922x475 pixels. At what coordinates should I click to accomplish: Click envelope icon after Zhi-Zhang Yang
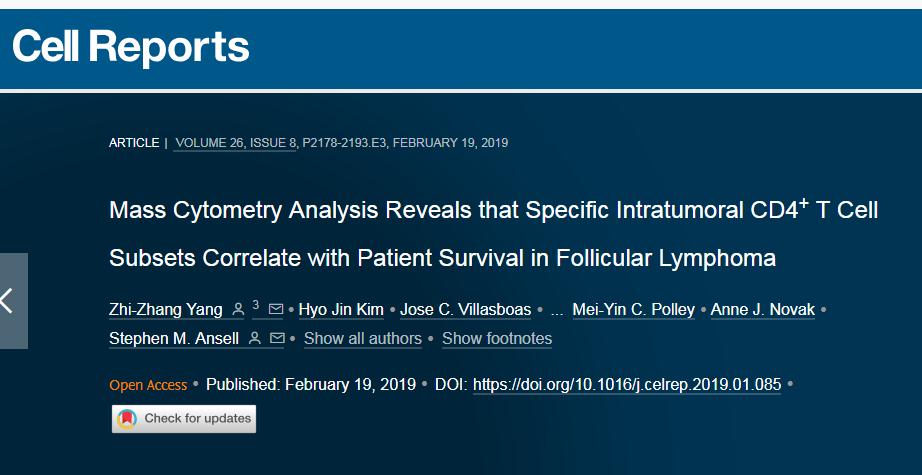[276, 309]
